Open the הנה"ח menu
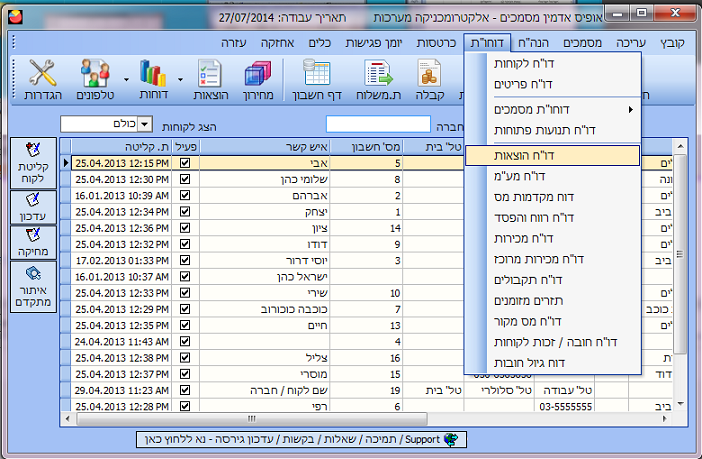Screen dimensions: 702x459 click(533, 43)
